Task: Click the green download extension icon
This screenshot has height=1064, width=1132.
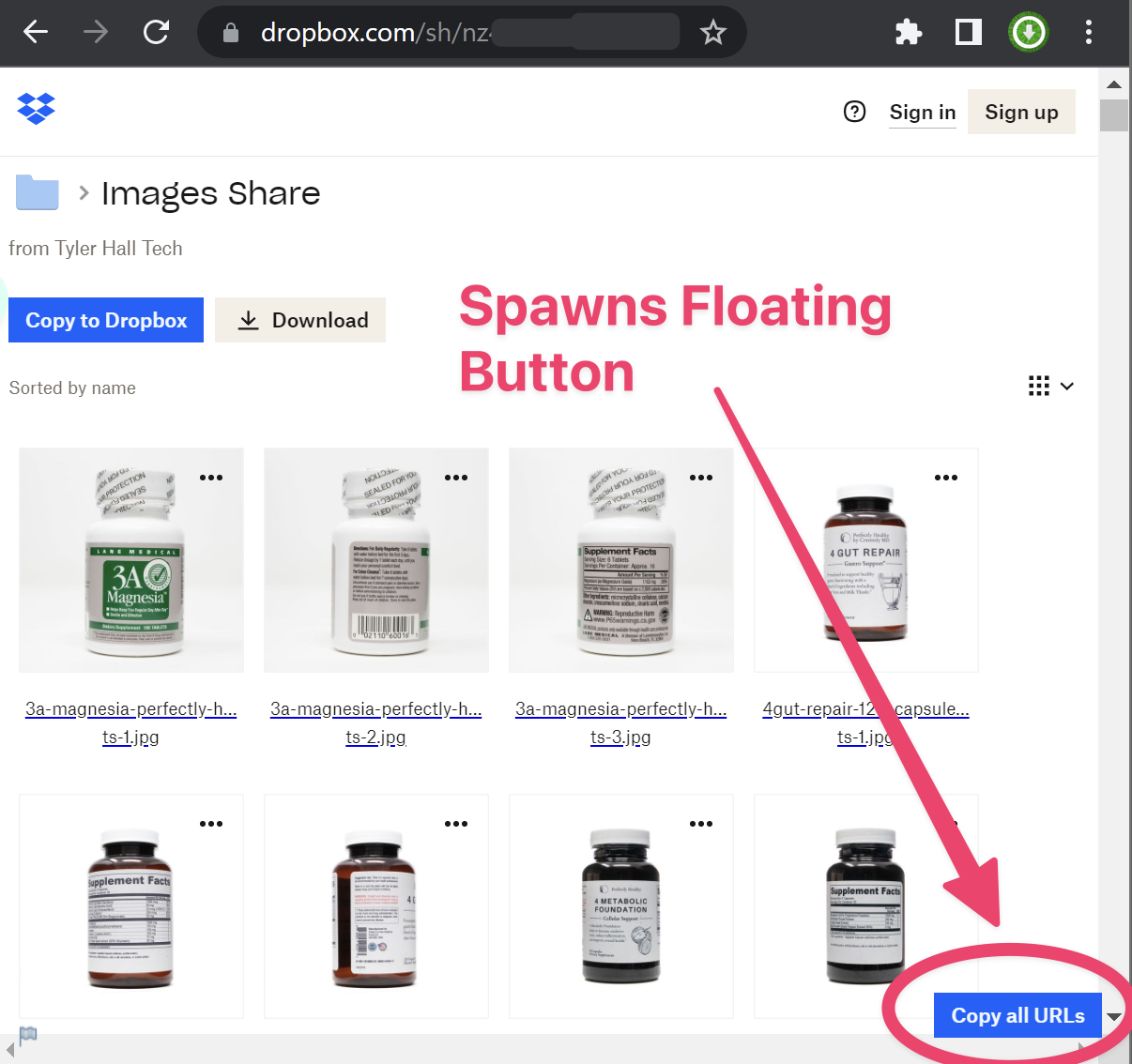Action: pos(1028,33)
